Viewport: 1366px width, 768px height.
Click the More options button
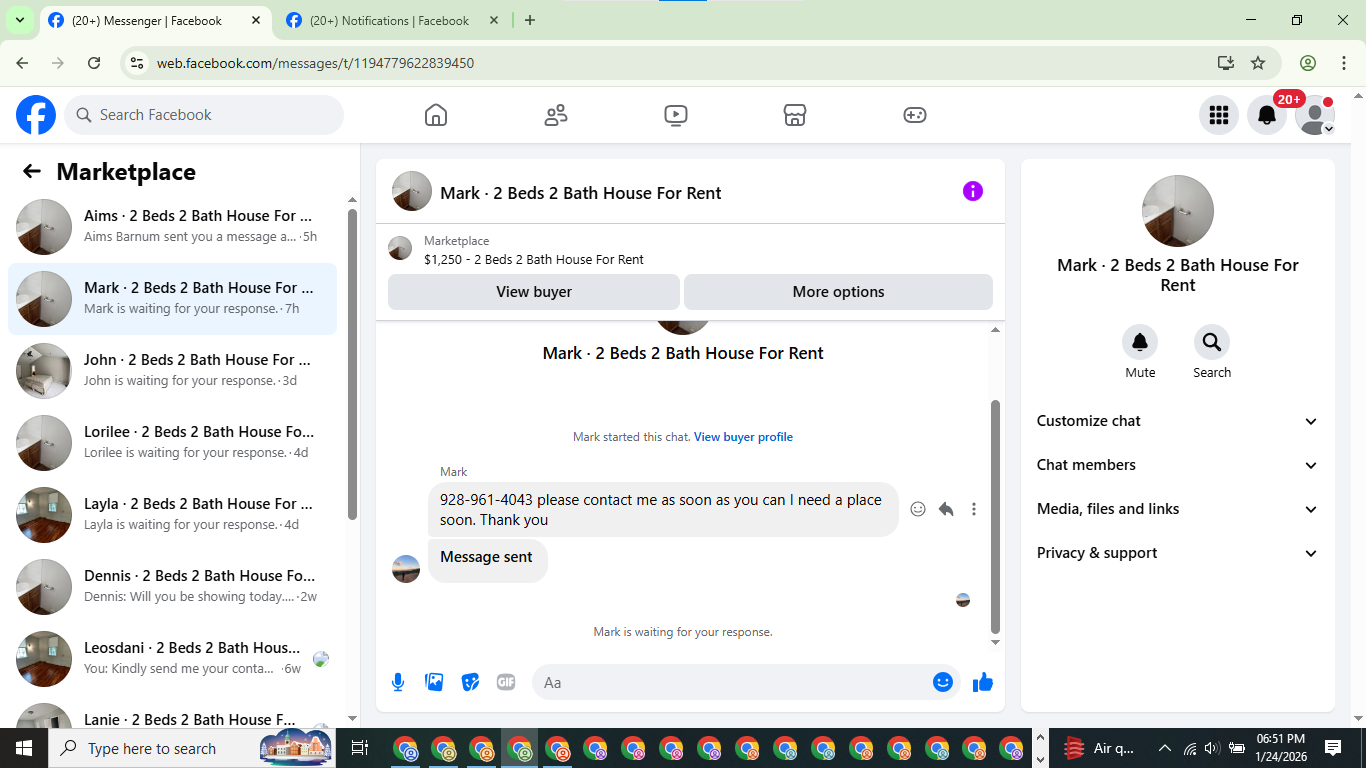pos(838,292)
